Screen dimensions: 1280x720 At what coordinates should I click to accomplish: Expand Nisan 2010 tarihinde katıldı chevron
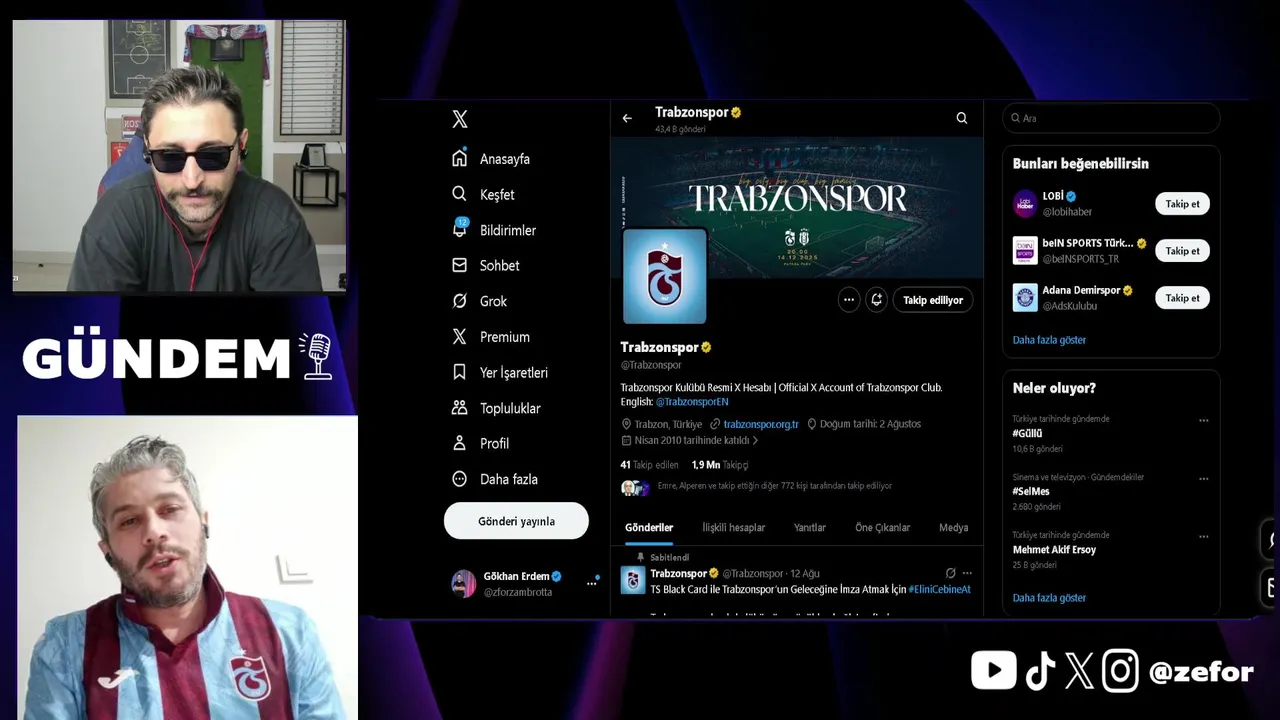(755, 440)
